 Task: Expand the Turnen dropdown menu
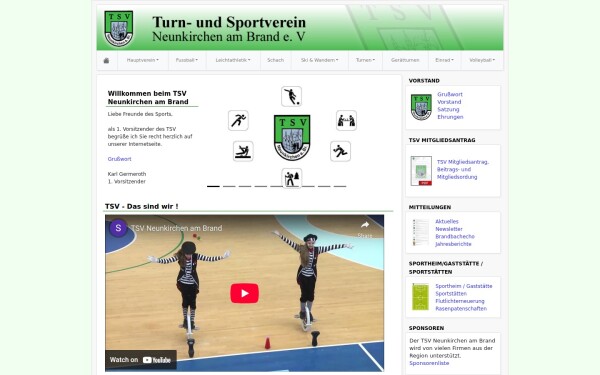365,60
